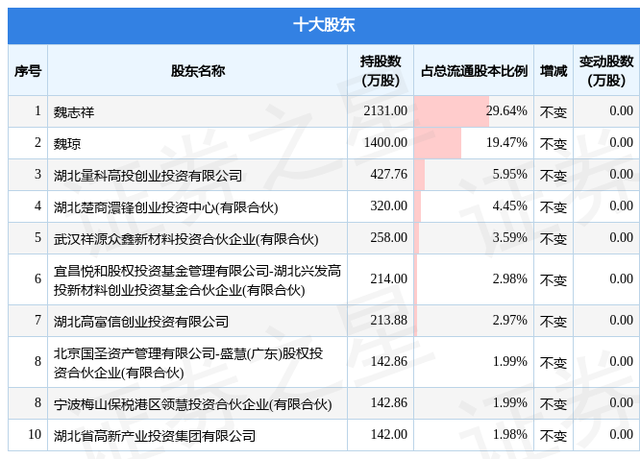Click 不变 status for 魏琼

553,143
